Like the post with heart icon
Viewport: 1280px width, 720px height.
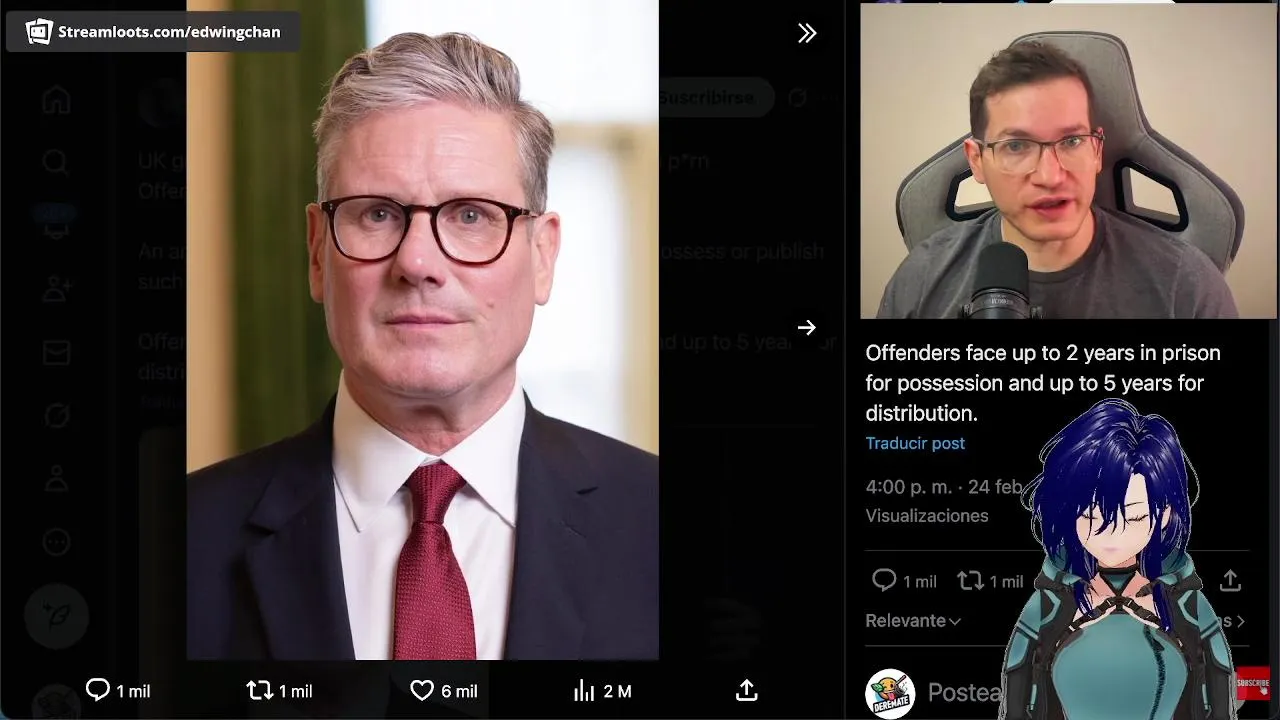[x=422, y=690]
